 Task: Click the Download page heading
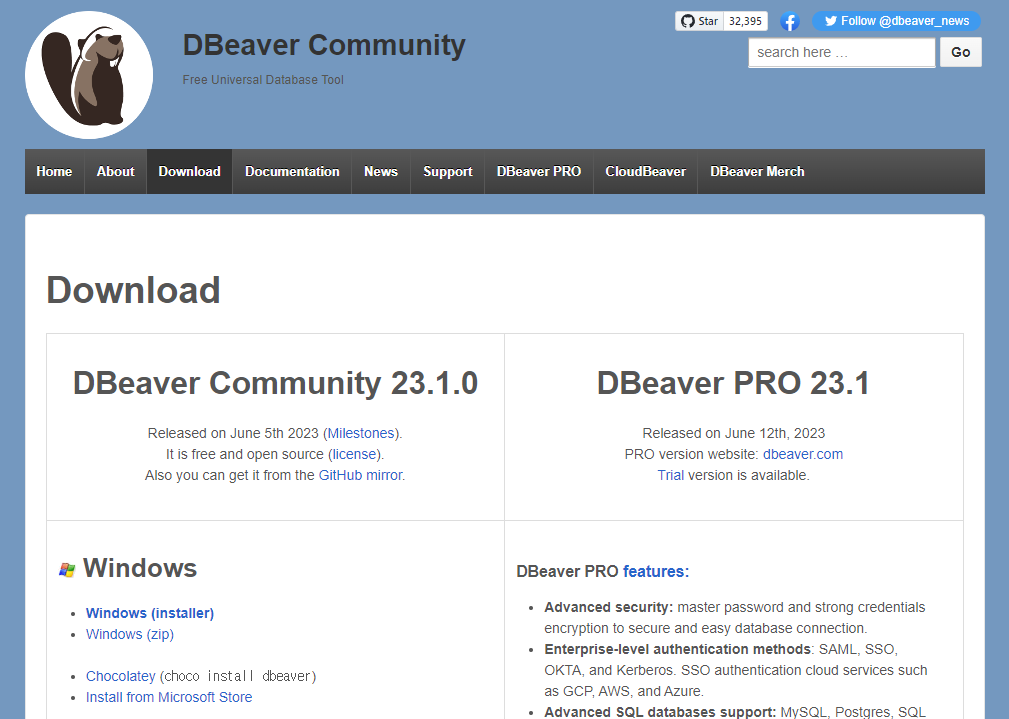134,290
